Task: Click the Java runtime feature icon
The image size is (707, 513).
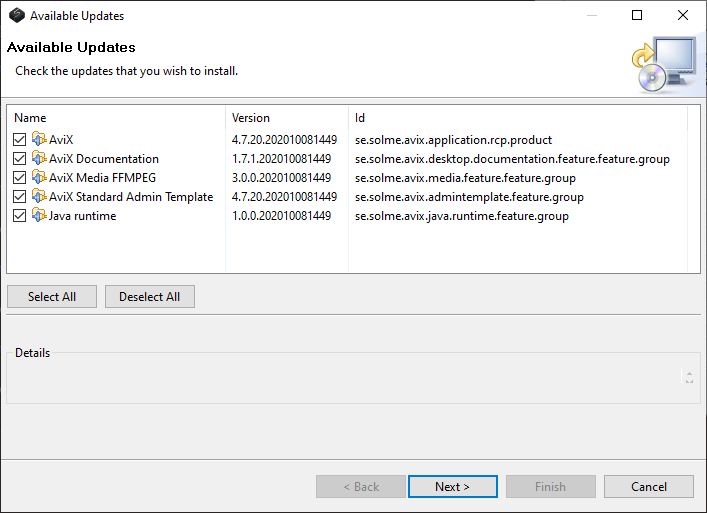Action: pyautogui.click(x=39, y=216)
